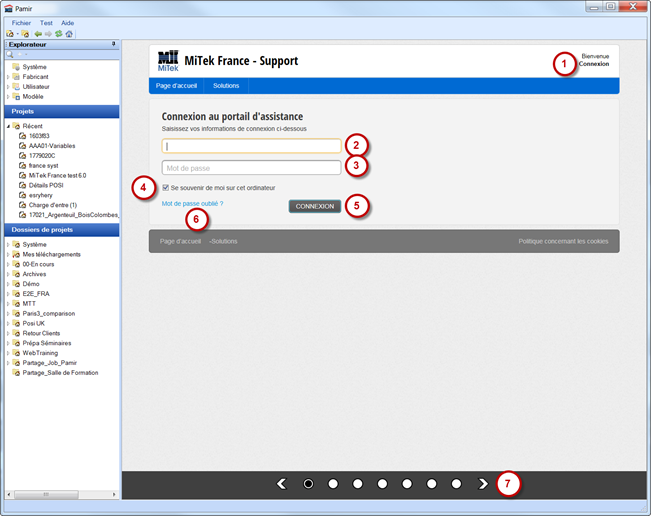Expand the 00-En cours folder node

coord(8,264)
